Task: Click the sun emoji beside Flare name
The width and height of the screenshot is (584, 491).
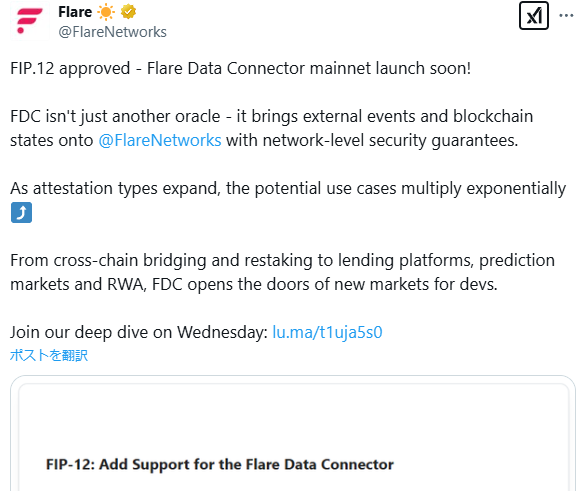Action: 106,12
